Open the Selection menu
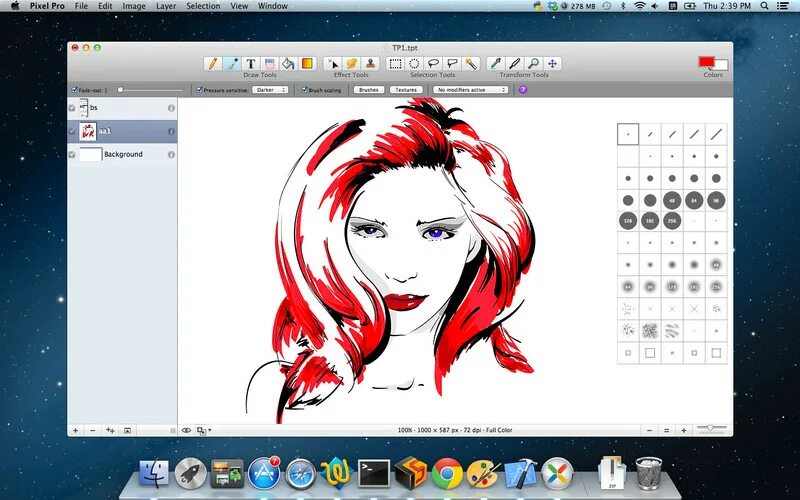Screen dimensions: 800x500 pos(203,6)
